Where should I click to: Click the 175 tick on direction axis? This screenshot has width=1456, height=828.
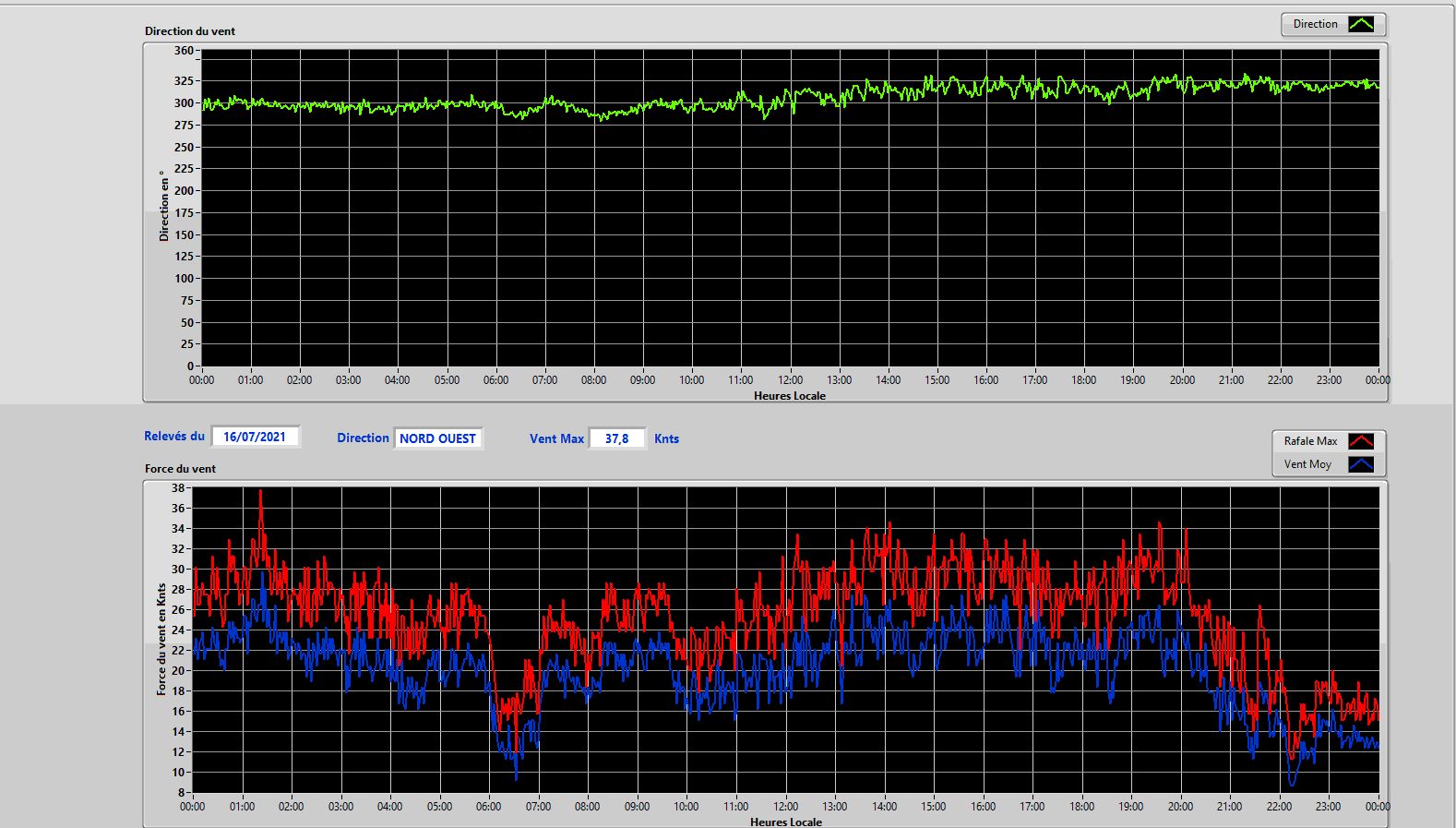pos(184,213)
